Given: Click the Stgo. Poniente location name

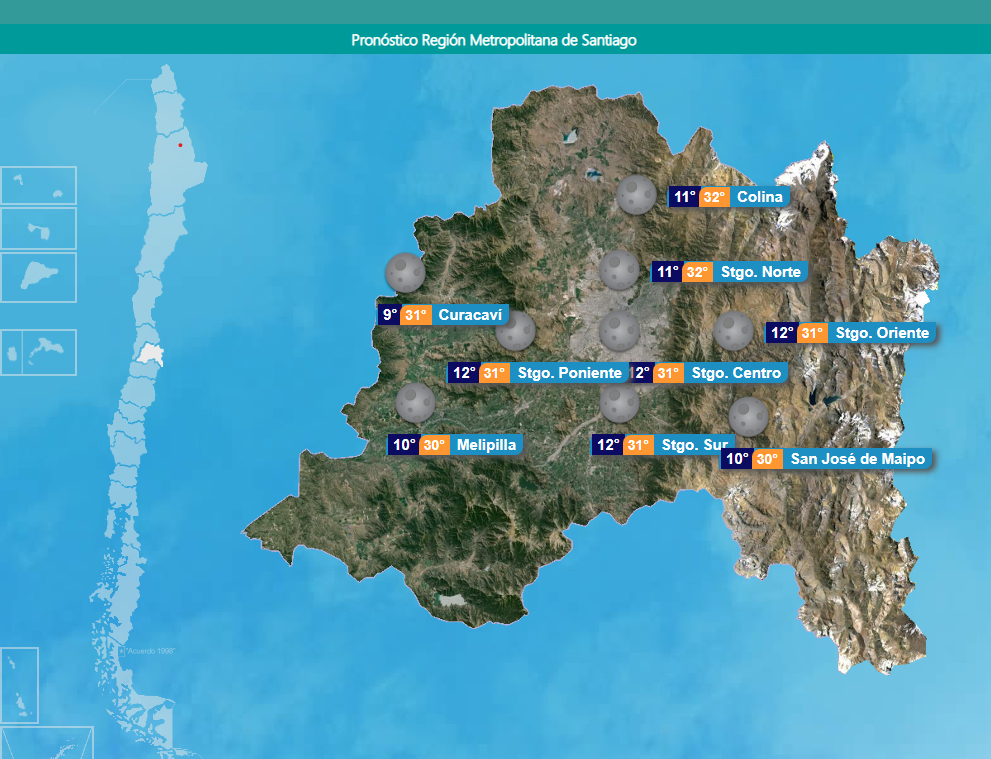Looking at the screenshot, I should tap(569, 373).
